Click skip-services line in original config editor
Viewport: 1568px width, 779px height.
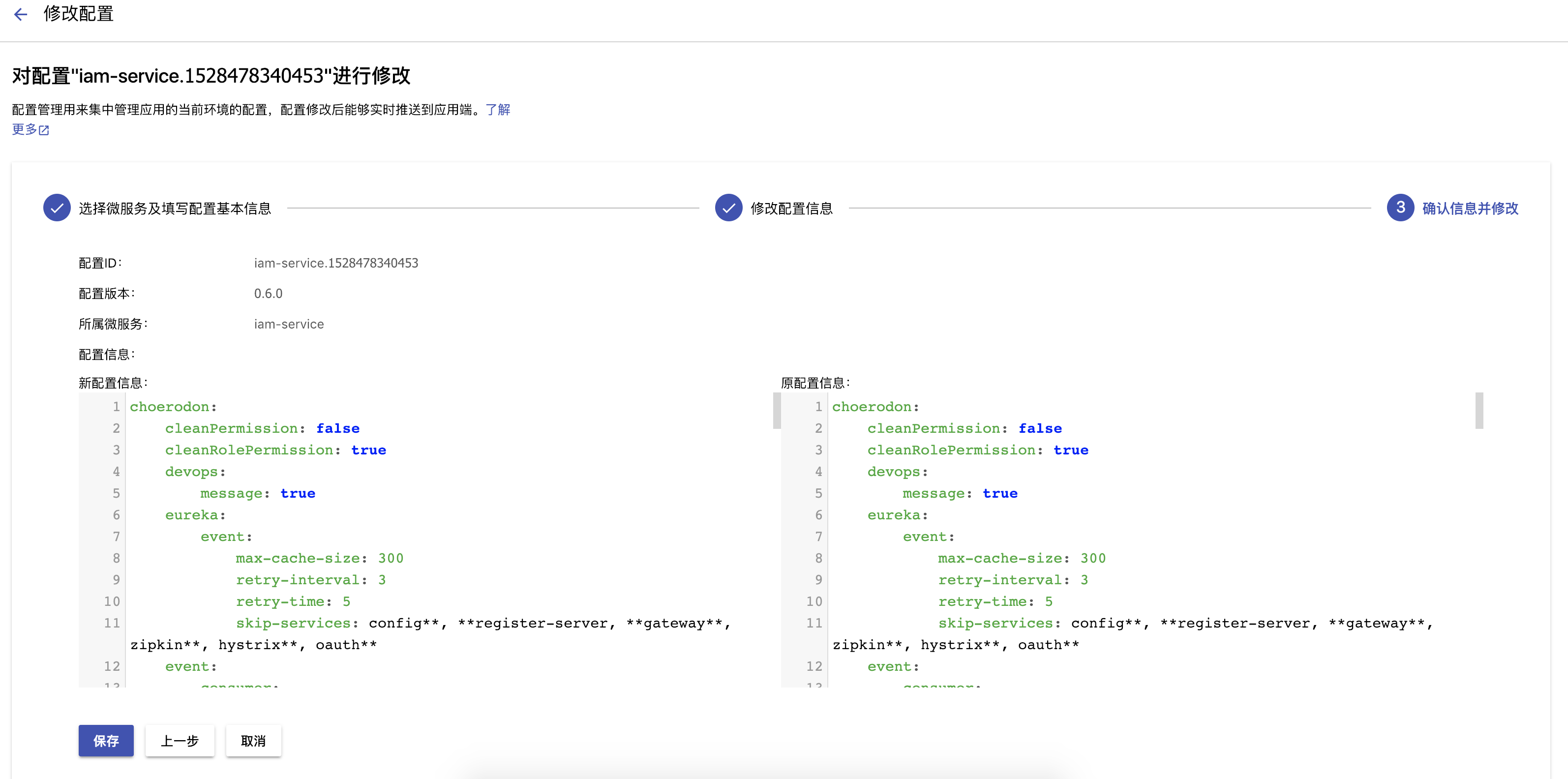click(1132, 634)
